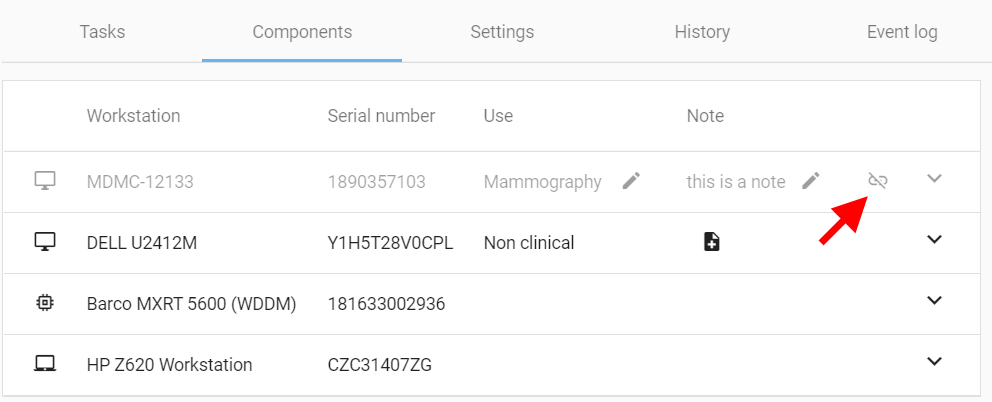The width and height of the screenshot is (992, 402).
Task: Click the display icon beside DELL U2412M
Action: (45, 241)
